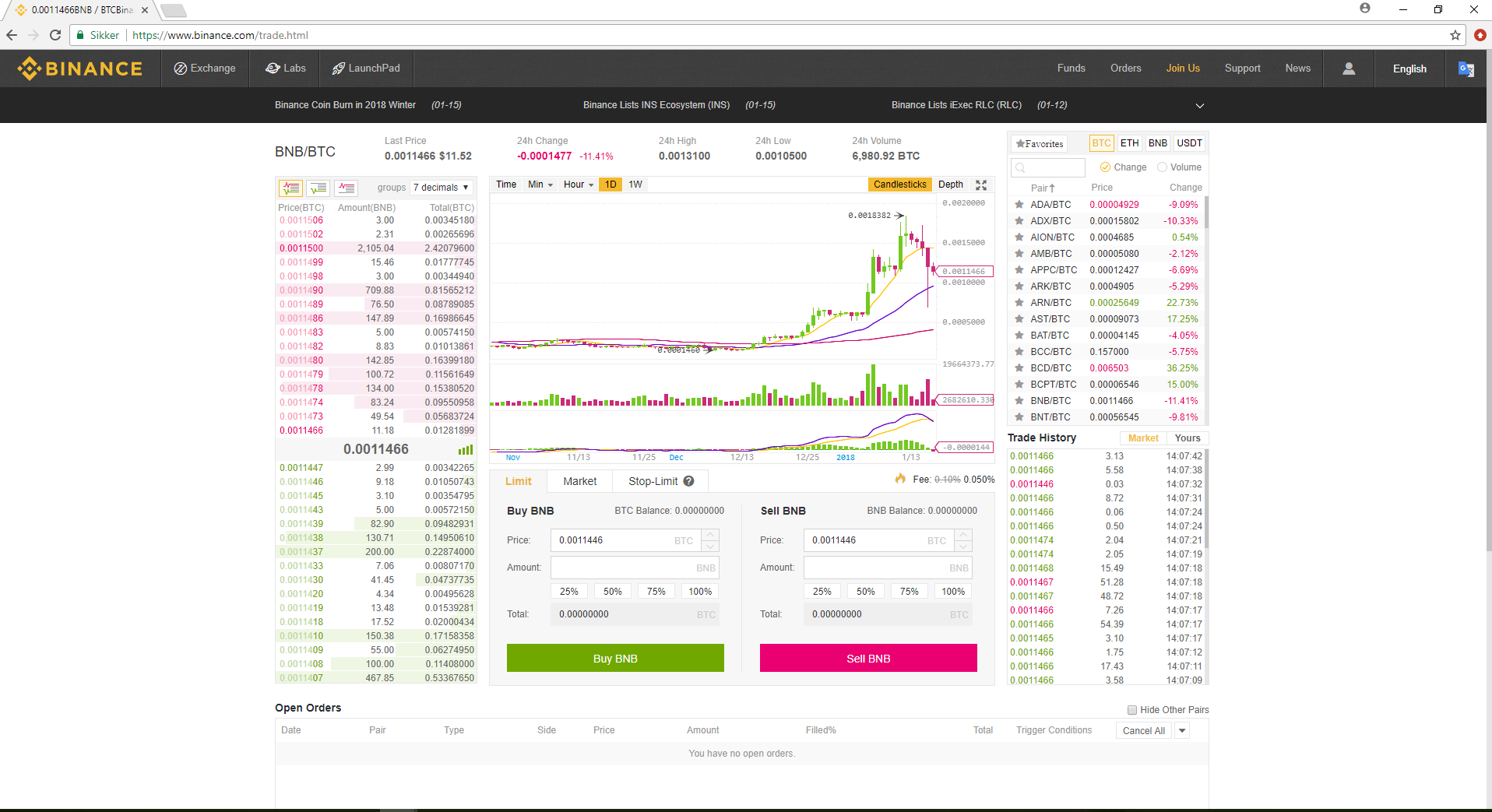Switch chart interval to 1D
The image size is (1492, 812).
(x=611, y=185)
